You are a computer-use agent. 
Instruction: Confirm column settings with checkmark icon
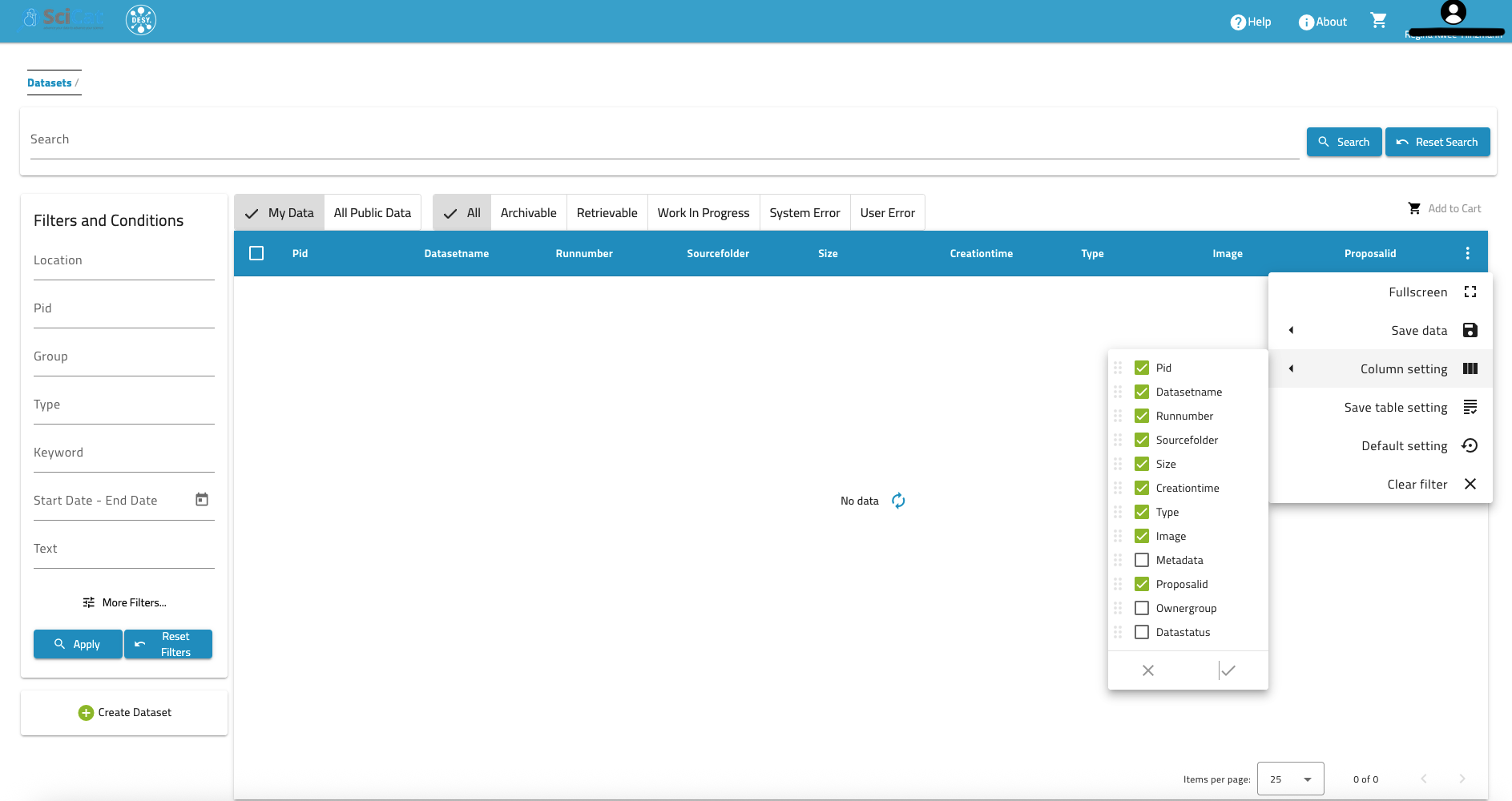click(x=1228, y=670)
